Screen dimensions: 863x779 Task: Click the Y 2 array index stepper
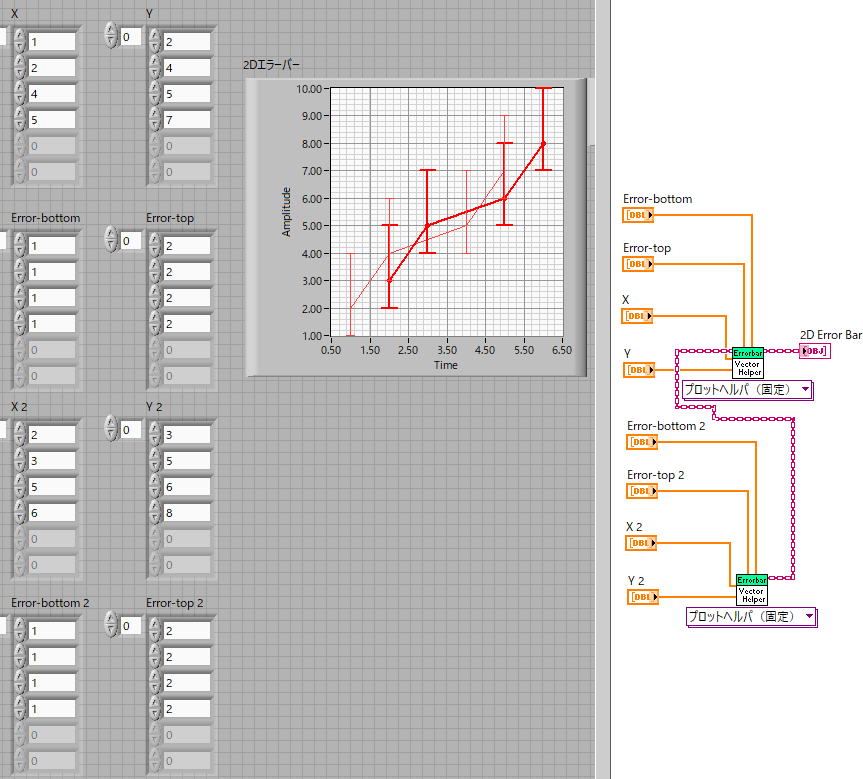point(111,429)
